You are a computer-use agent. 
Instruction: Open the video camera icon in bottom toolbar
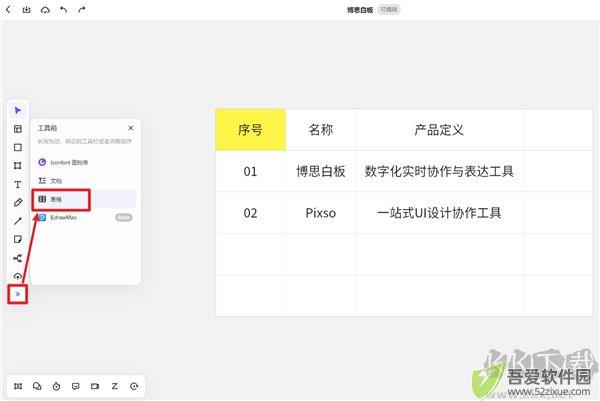[x=95, y=386]
